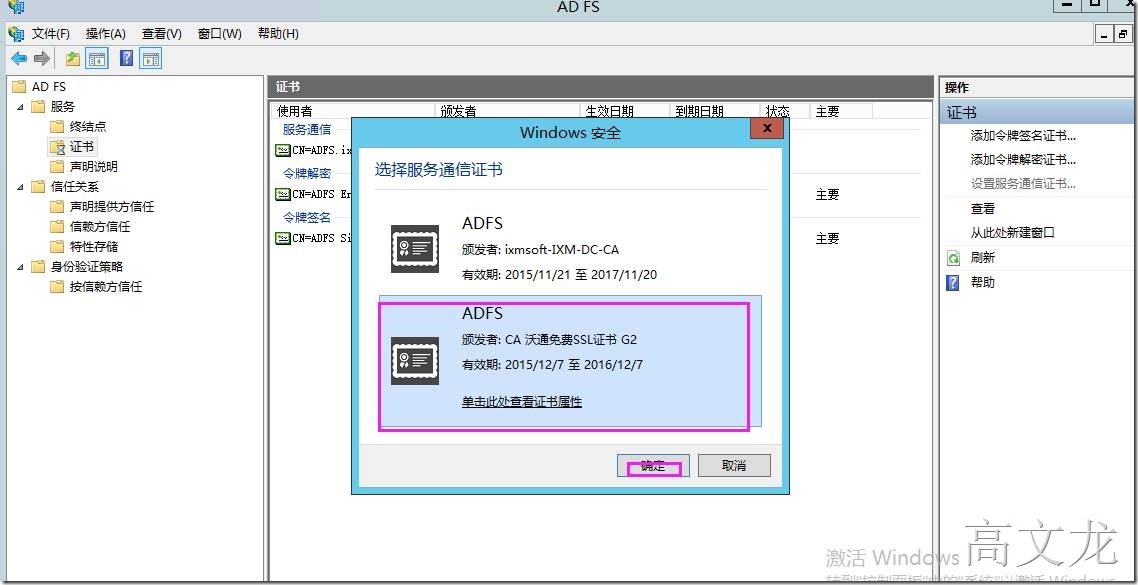Click the green 刷新 refresh icon in actions

(x=953, y=258)
